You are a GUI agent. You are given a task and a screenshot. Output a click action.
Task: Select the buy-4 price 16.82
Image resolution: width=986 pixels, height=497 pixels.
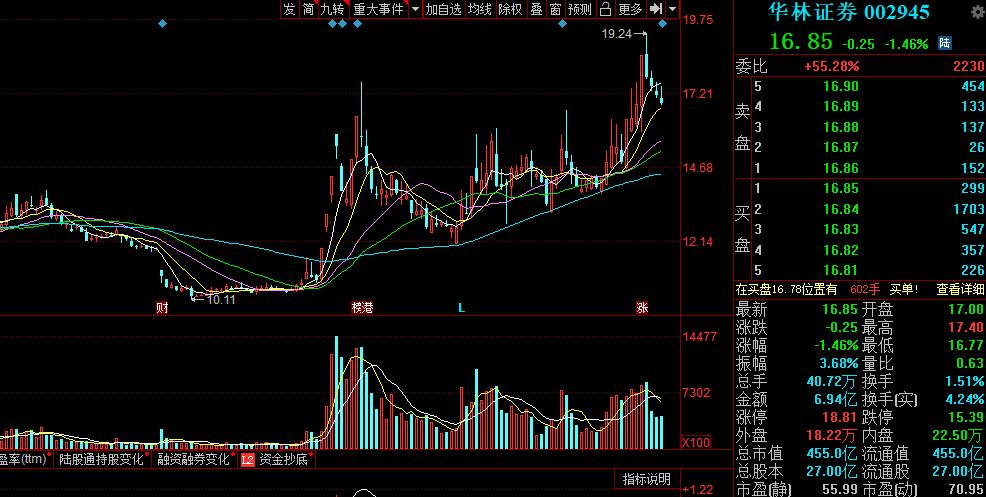point(841,250)
